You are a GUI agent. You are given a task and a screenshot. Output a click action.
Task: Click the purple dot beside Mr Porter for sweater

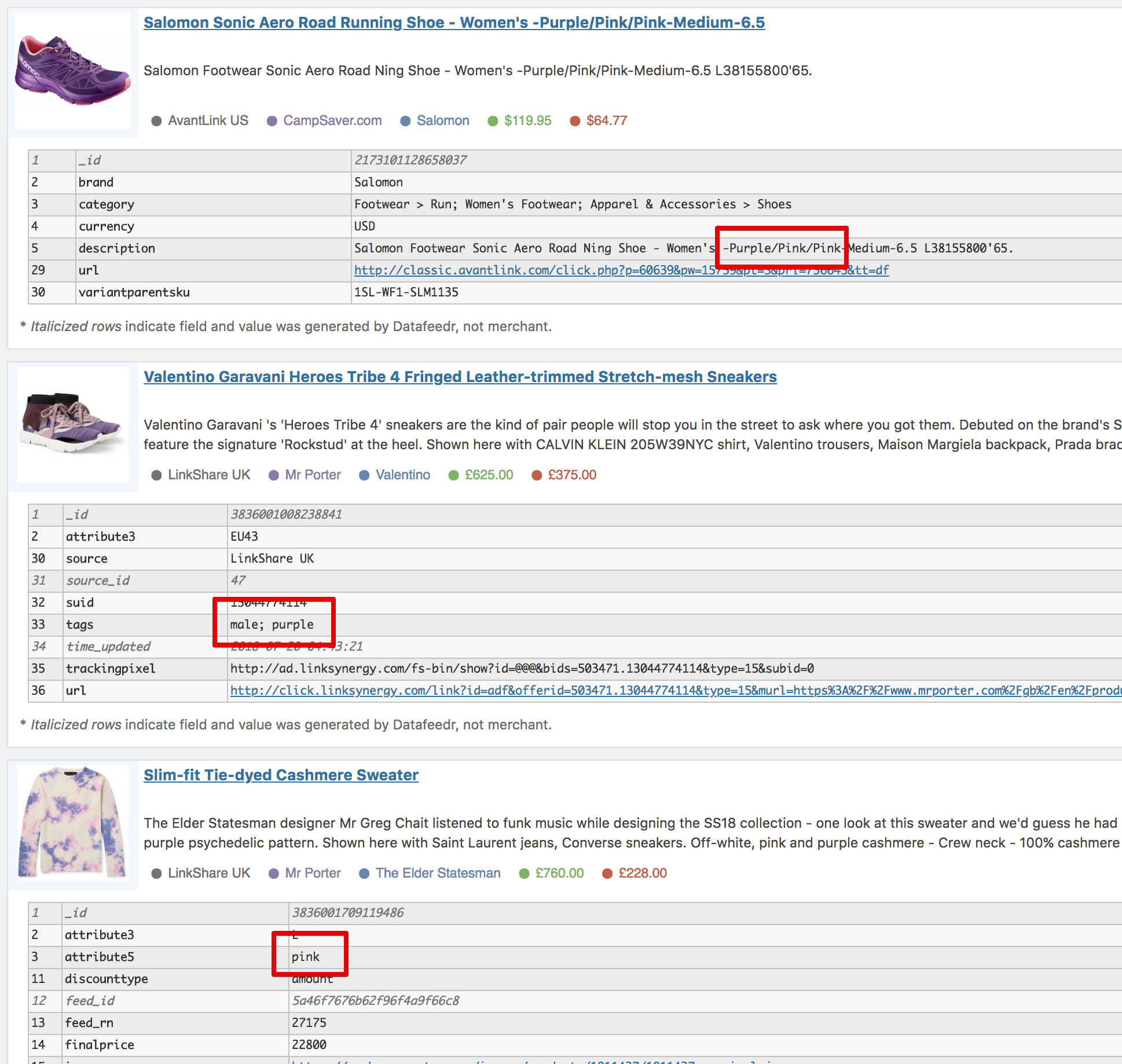click(x=274, y=874)
